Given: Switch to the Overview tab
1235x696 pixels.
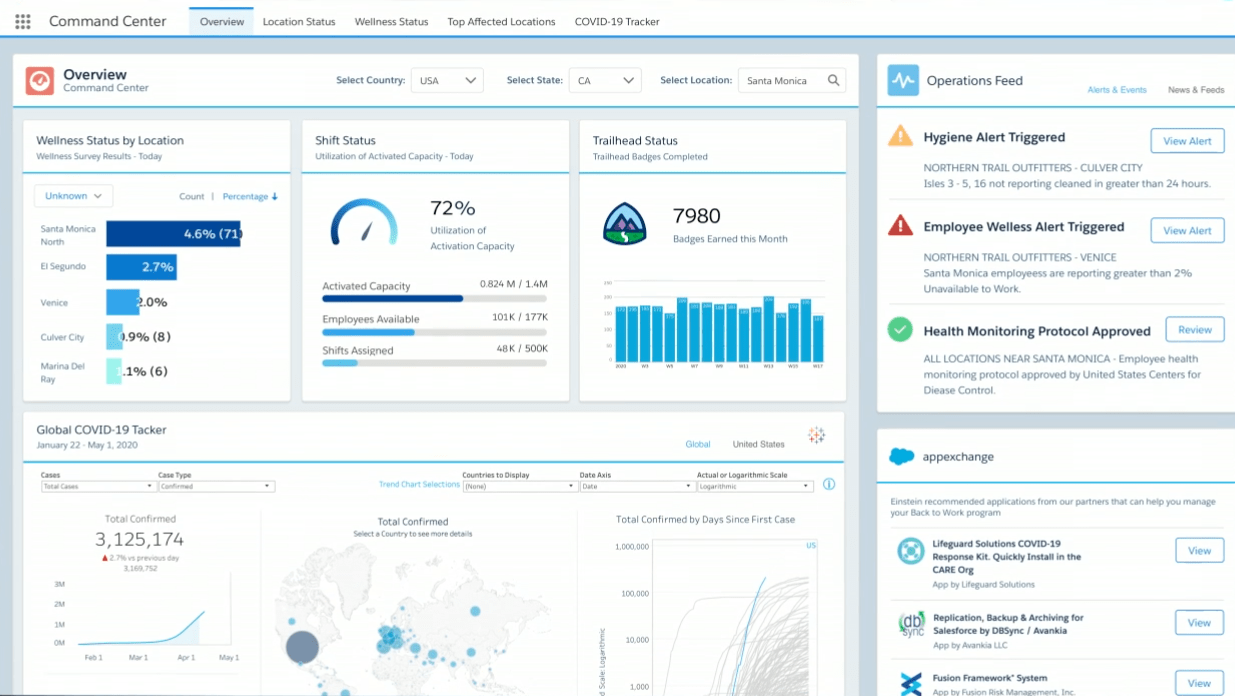Looking at the screenshot, I should pos(222,21).
